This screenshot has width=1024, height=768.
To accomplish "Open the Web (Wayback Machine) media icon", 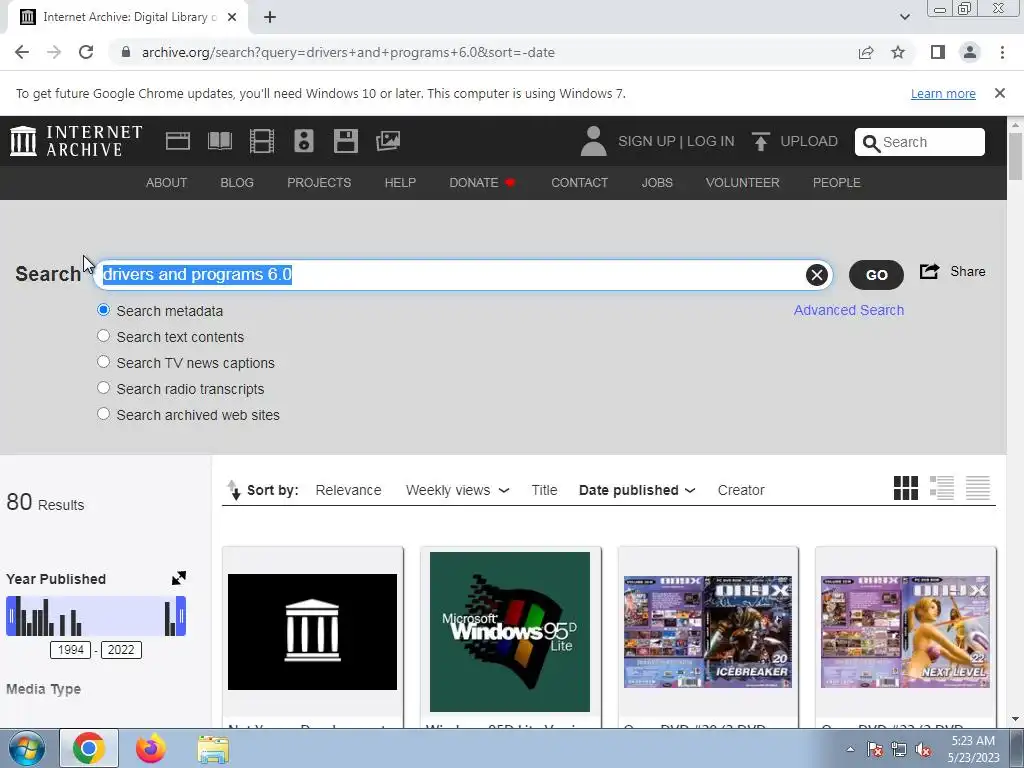I will click(178, 141).
